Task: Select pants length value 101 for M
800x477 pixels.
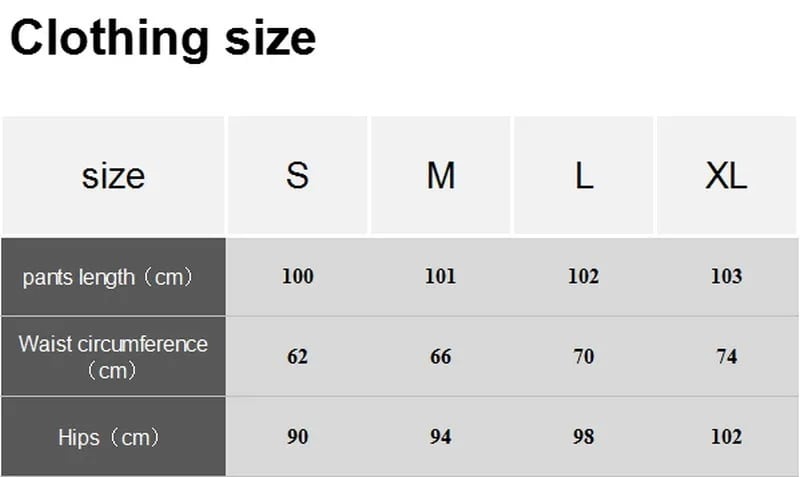Action: (440, 277)
